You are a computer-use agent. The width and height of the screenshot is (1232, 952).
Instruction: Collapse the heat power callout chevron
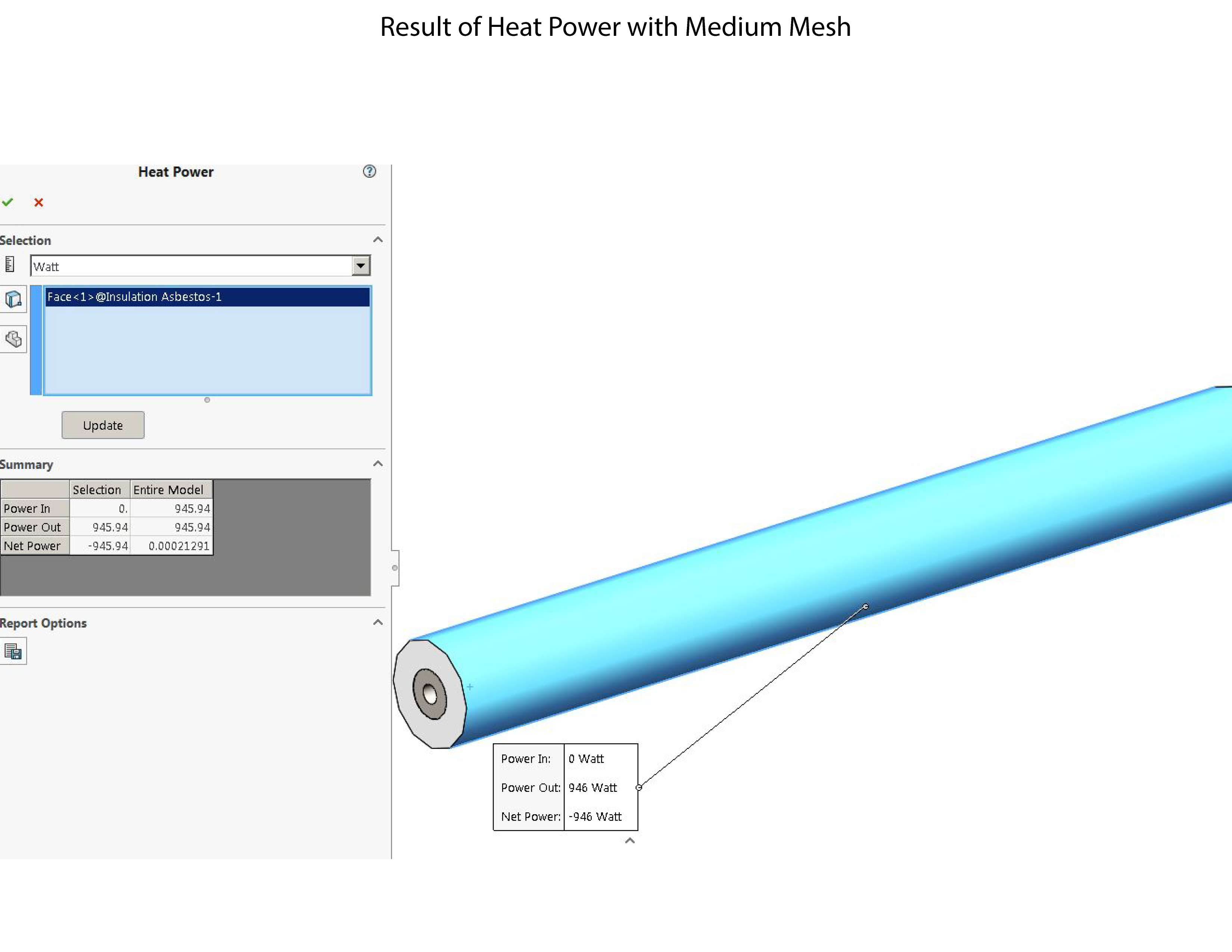[x=630, y=840]
